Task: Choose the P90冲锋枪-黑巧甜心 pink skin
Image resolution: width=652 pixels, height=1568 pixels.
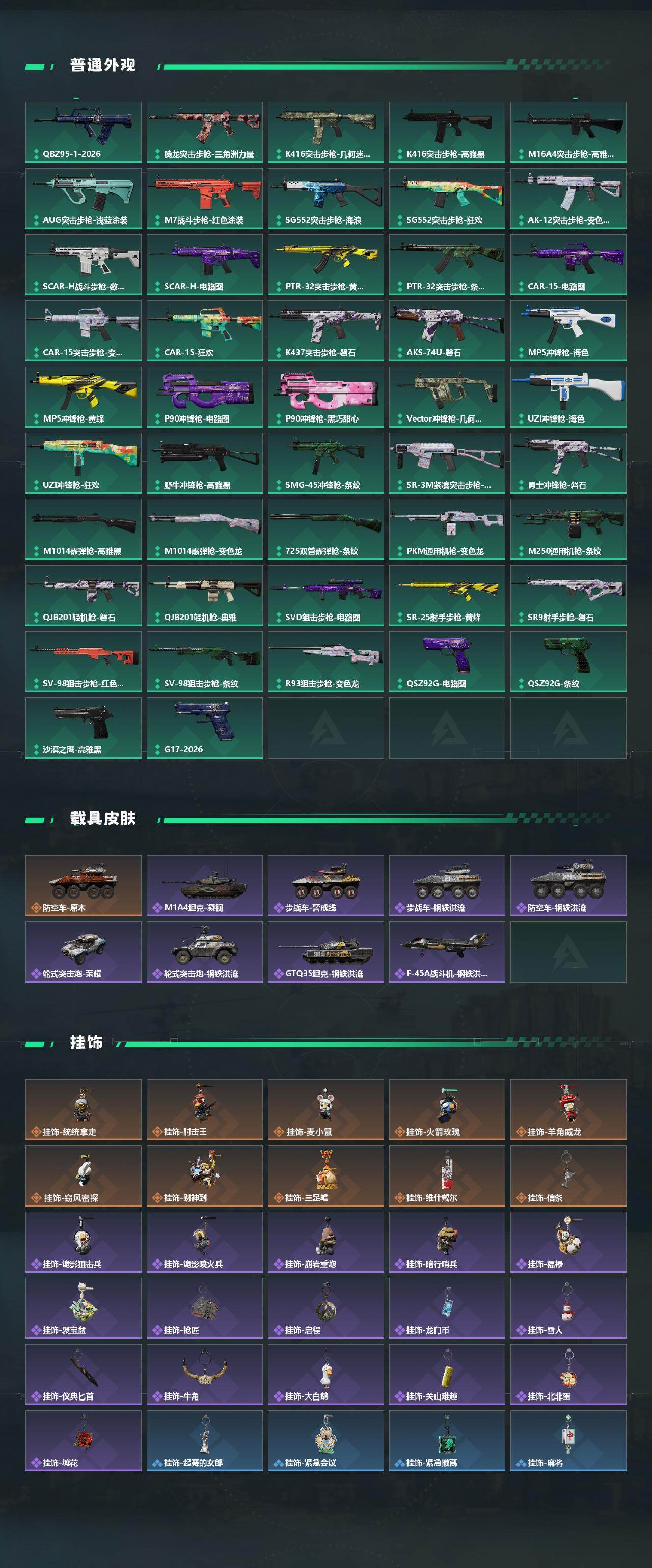Action: point(325,397)
